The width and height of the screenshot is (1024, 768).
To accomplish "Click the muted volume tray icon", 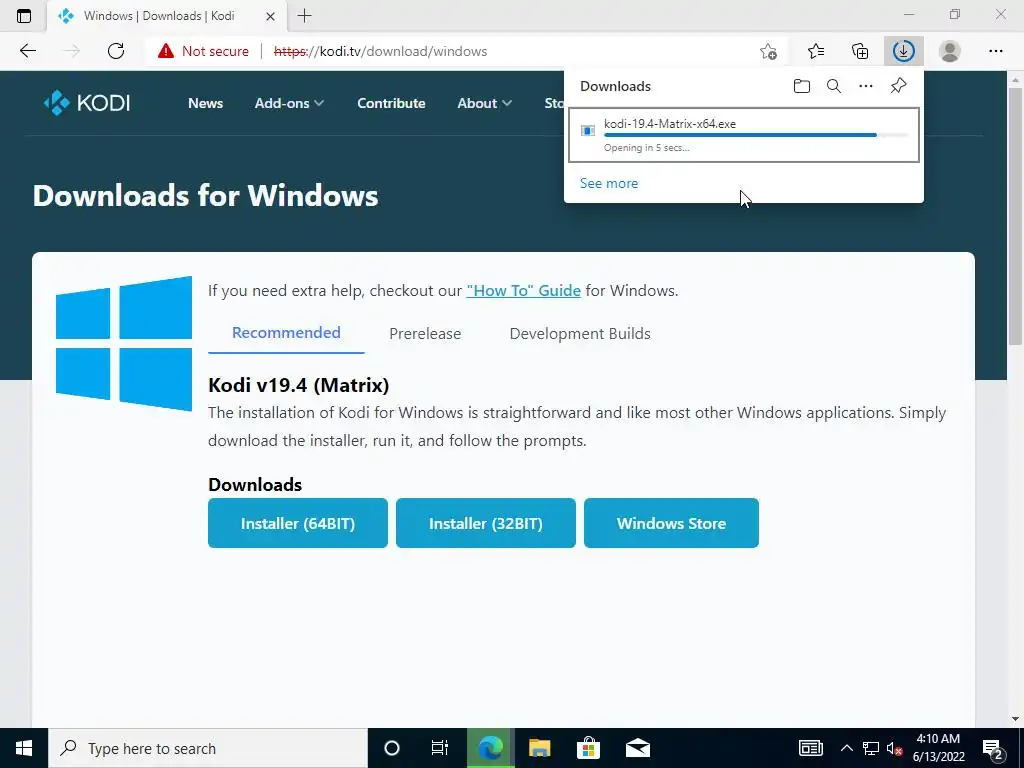I will tap(895, 748).
